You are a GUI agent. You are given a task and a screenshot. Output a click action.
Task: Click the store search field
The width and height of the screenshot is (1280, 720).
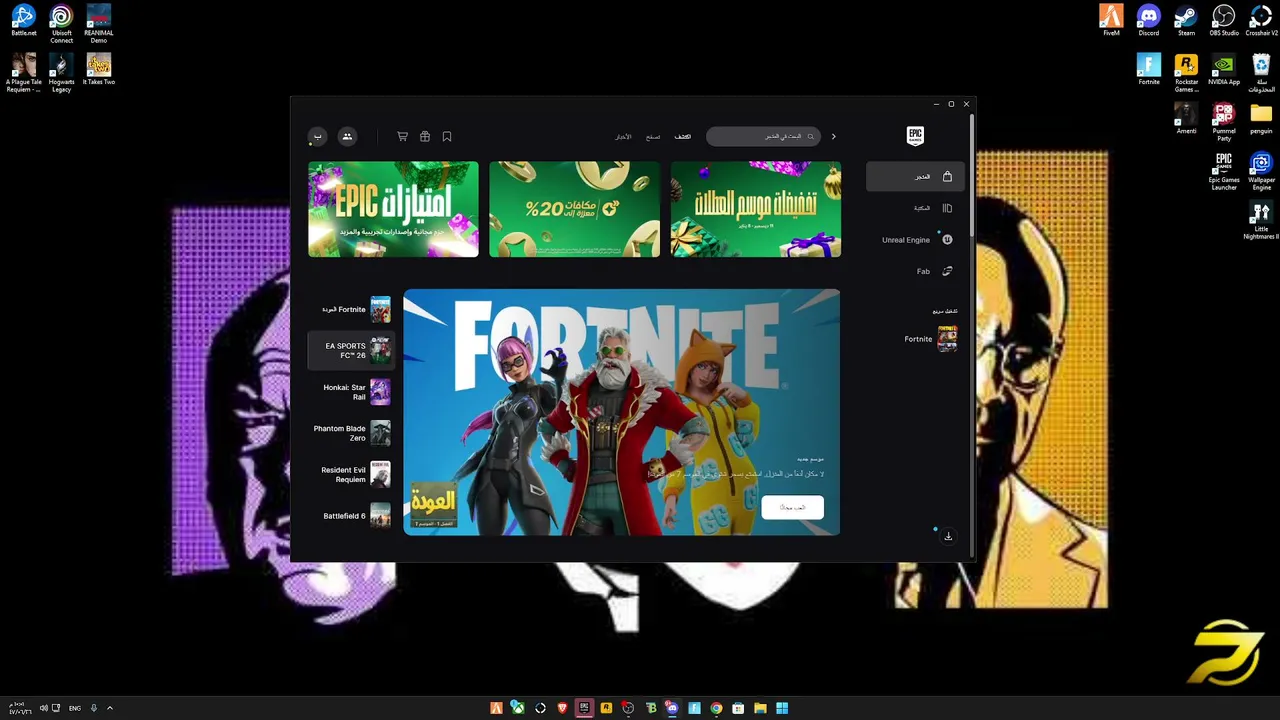(x=763, y=136)
